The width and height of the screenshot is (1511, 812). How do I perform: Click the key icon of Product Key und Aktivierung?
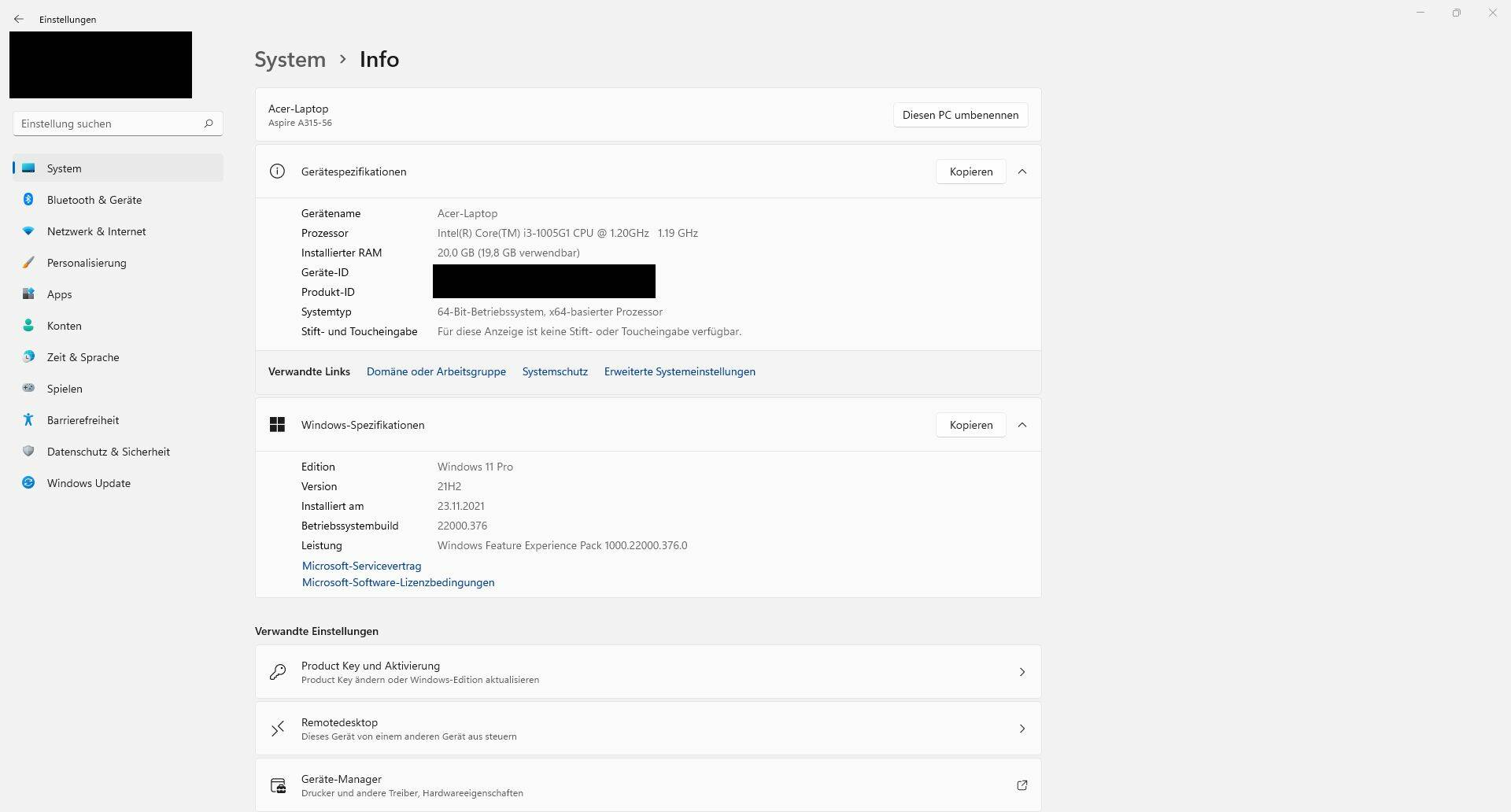277,672
